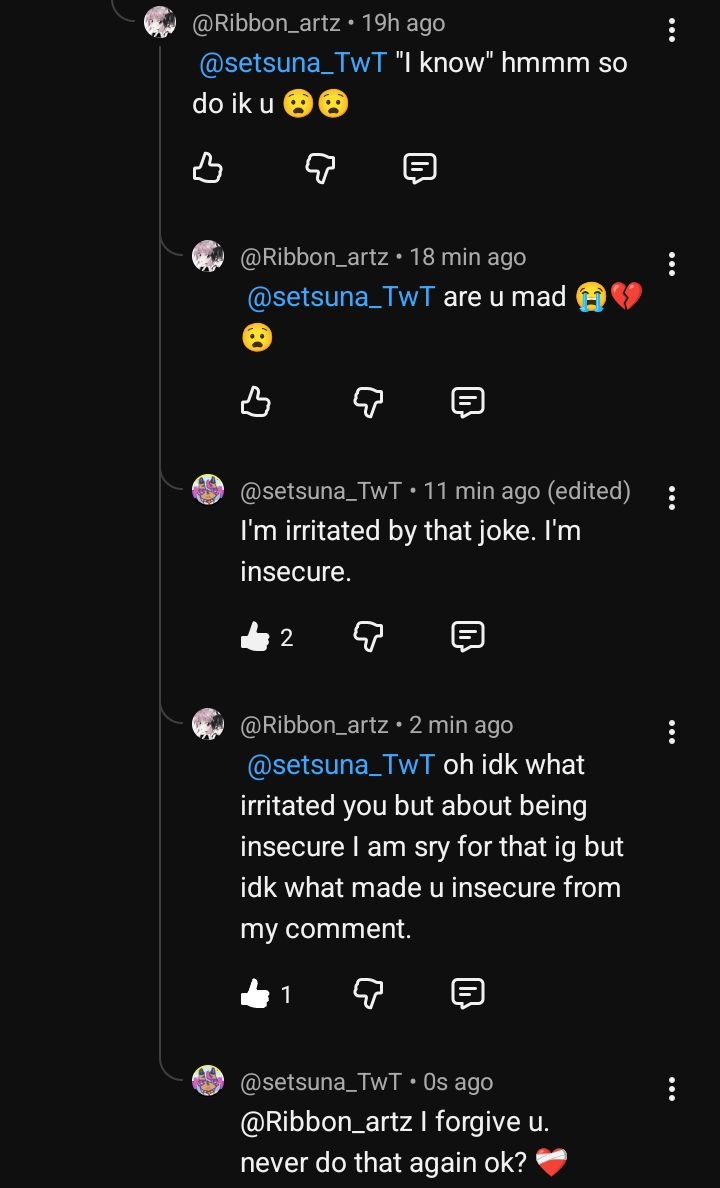Screen dimensions: 720x1188
Task: Open @setsuna_TwT mention in the 19h ago comment
Action: tap(293, 63)
